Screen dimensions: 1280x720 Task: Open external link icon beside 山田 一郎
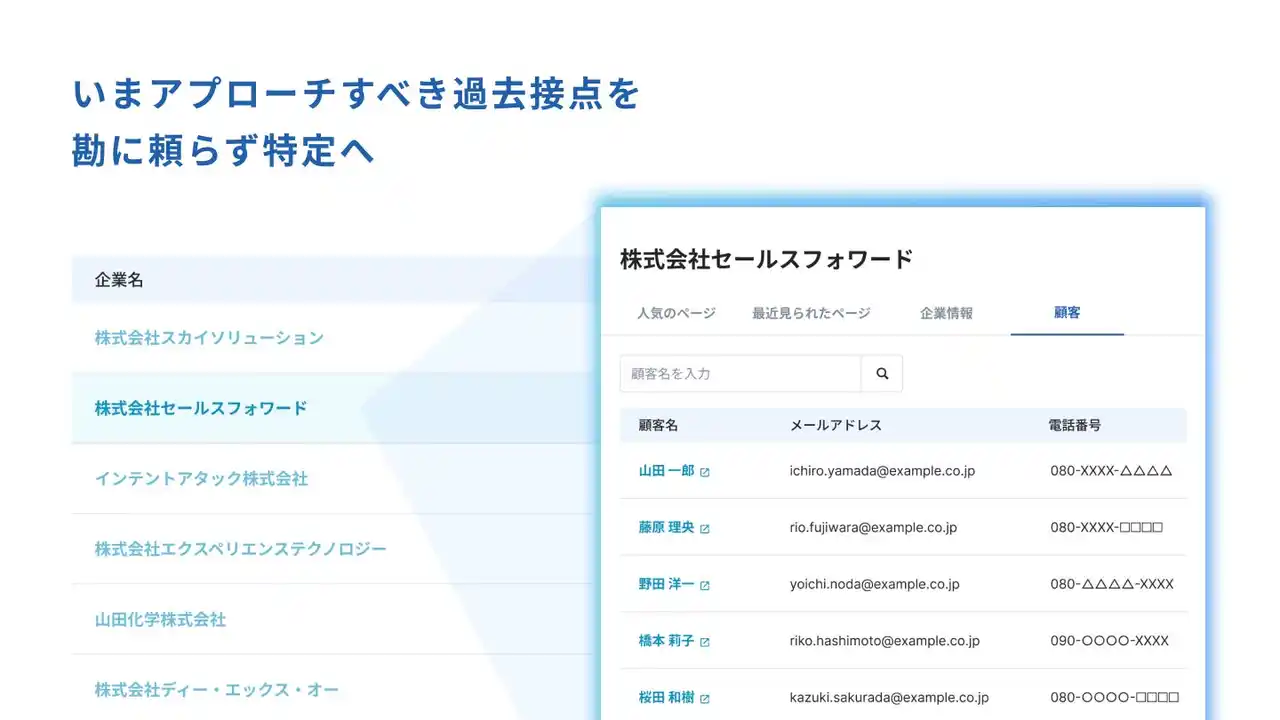(x=705, y=472)
